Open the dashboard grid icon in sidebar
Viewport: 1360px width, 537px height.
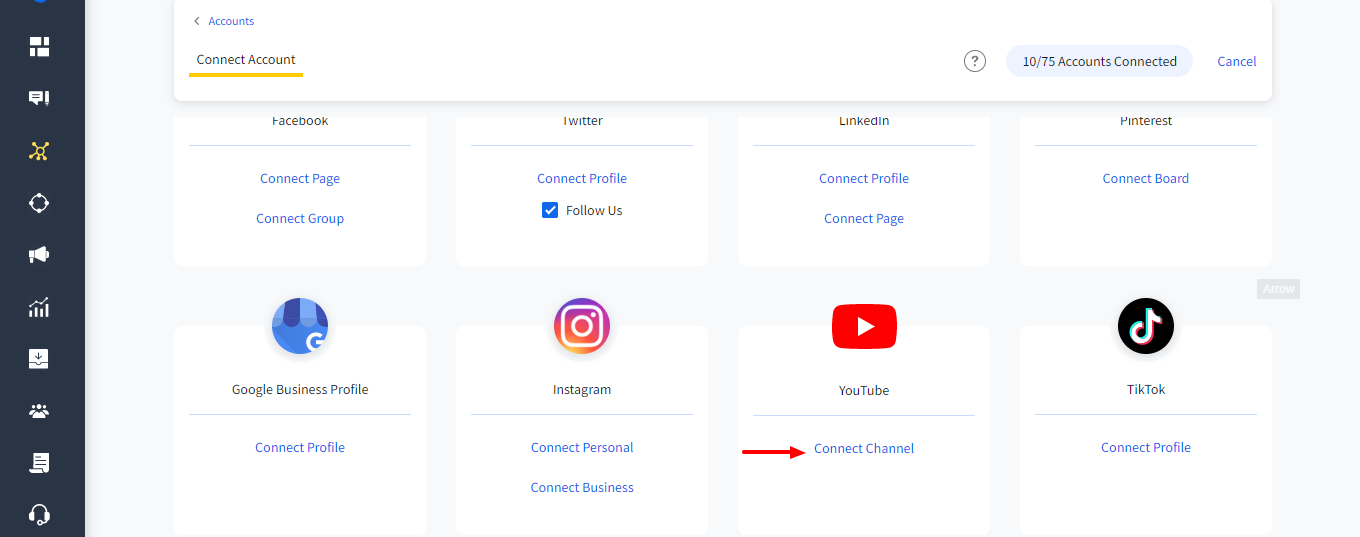[x=39, y=46]
